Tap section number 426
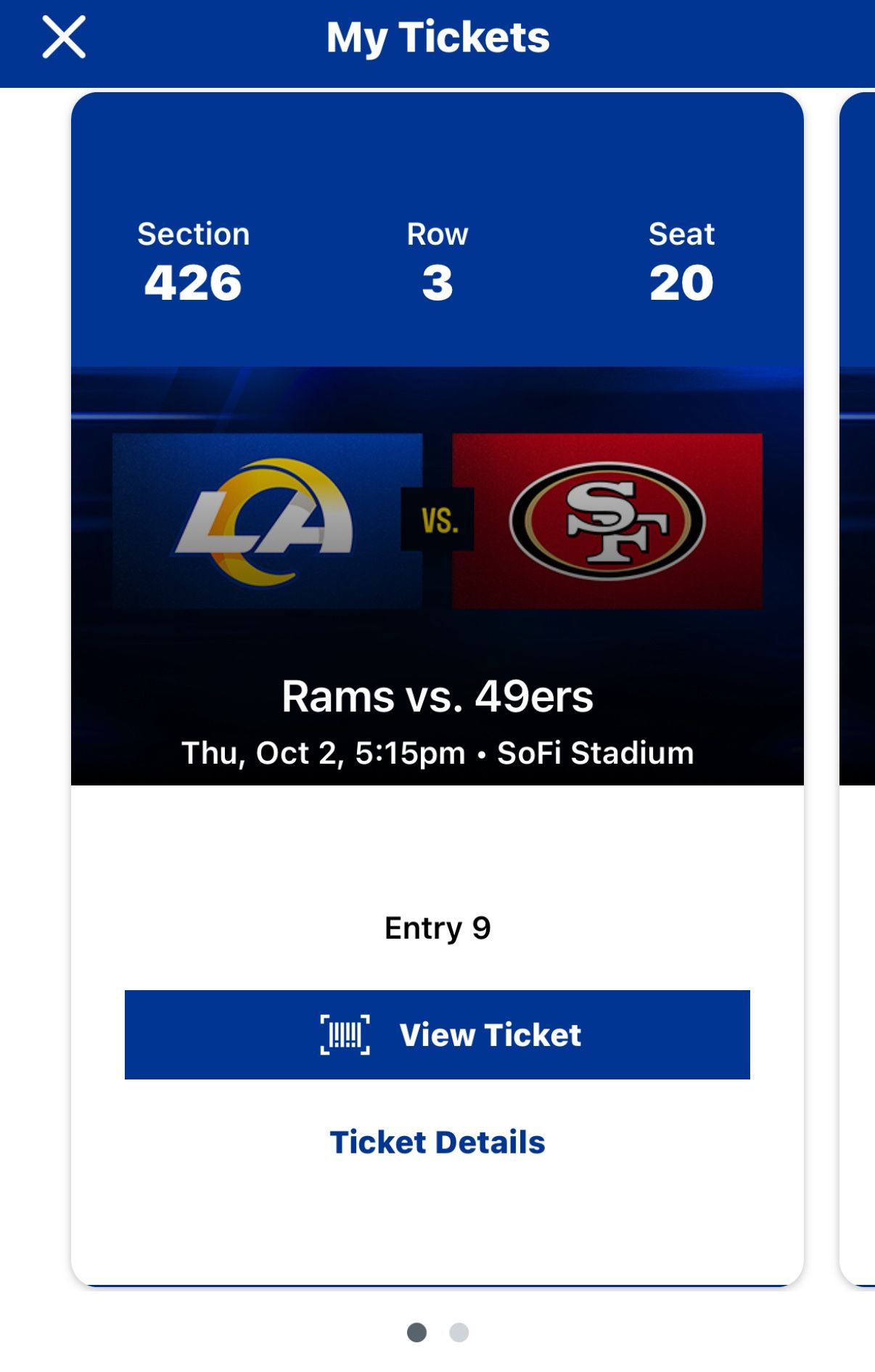 tap(193, 283)
